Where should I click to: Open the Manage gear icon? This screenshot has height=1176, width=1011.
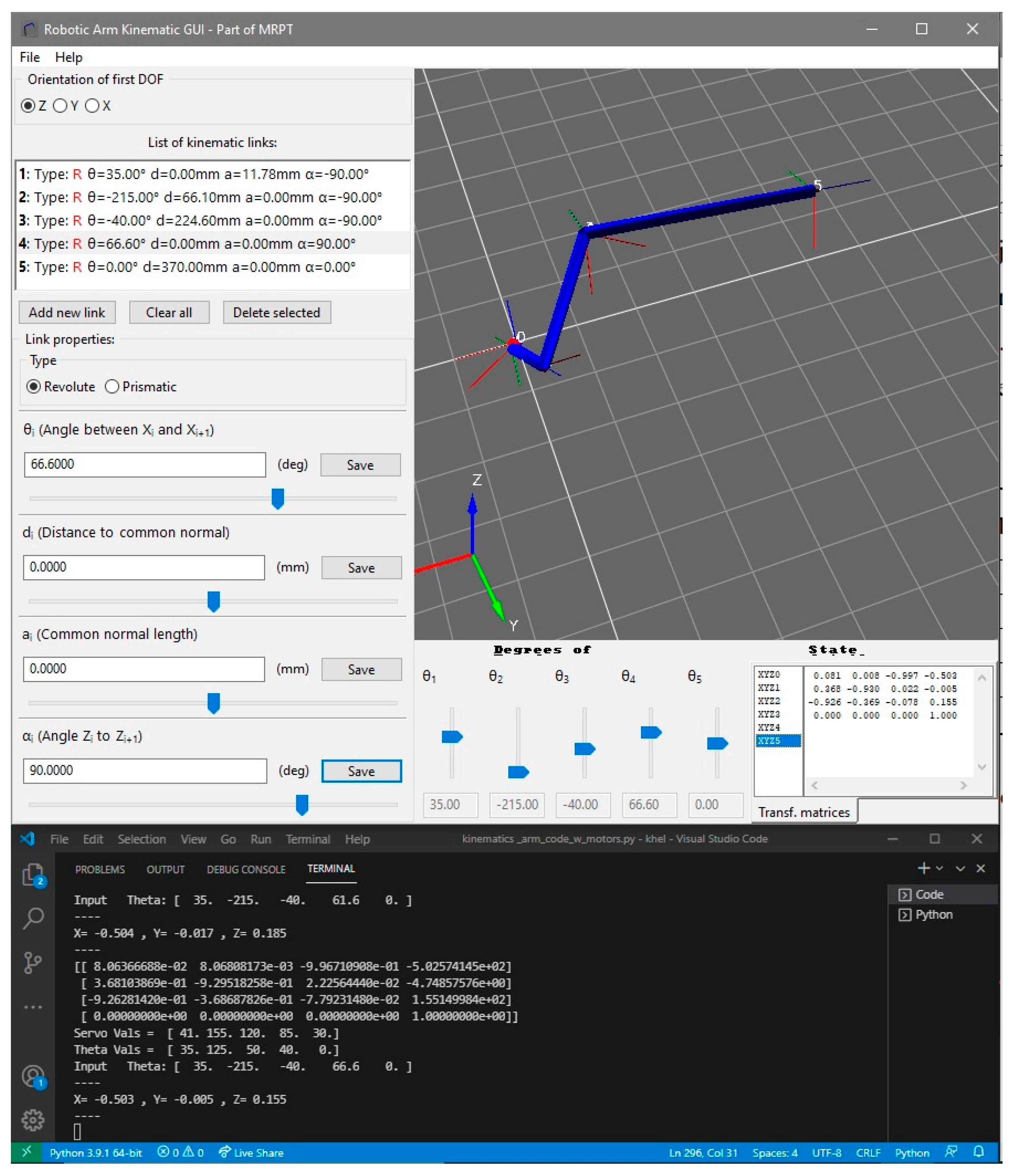33,1120
